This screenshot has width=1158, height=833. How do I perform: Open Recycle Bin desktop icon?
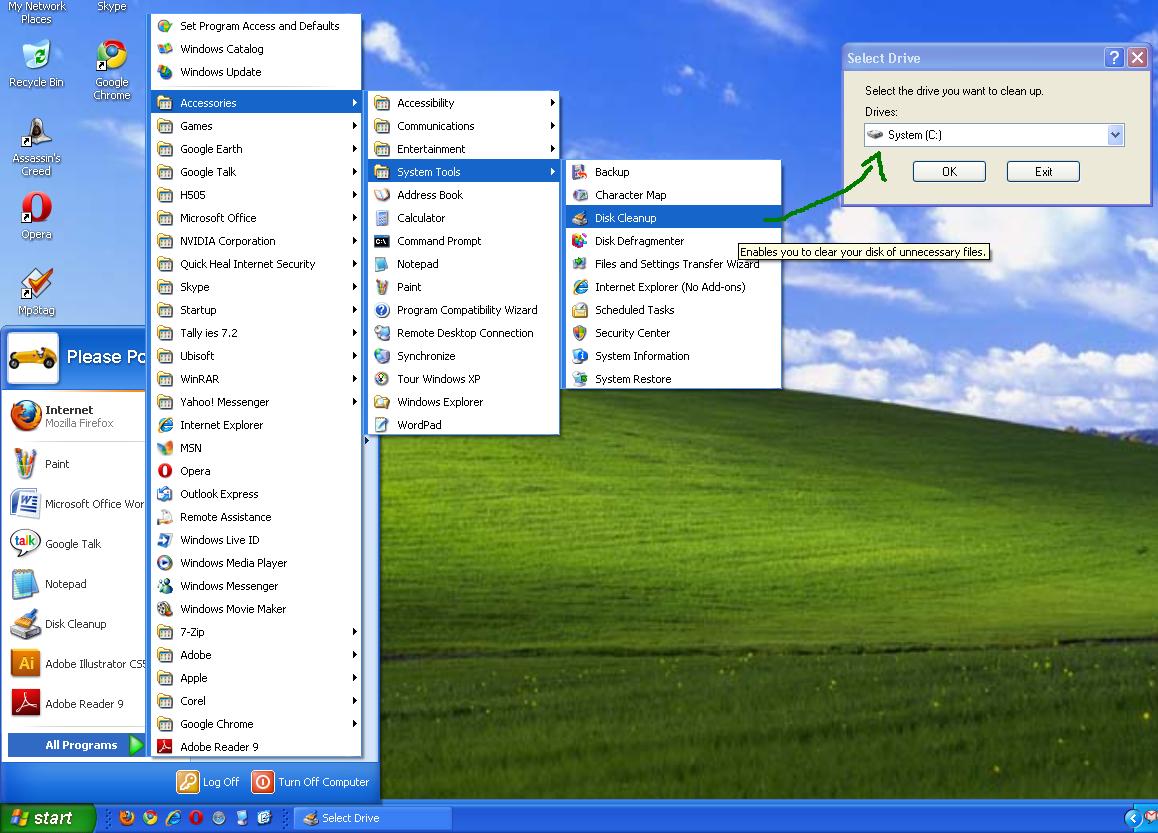coord(35,64)
